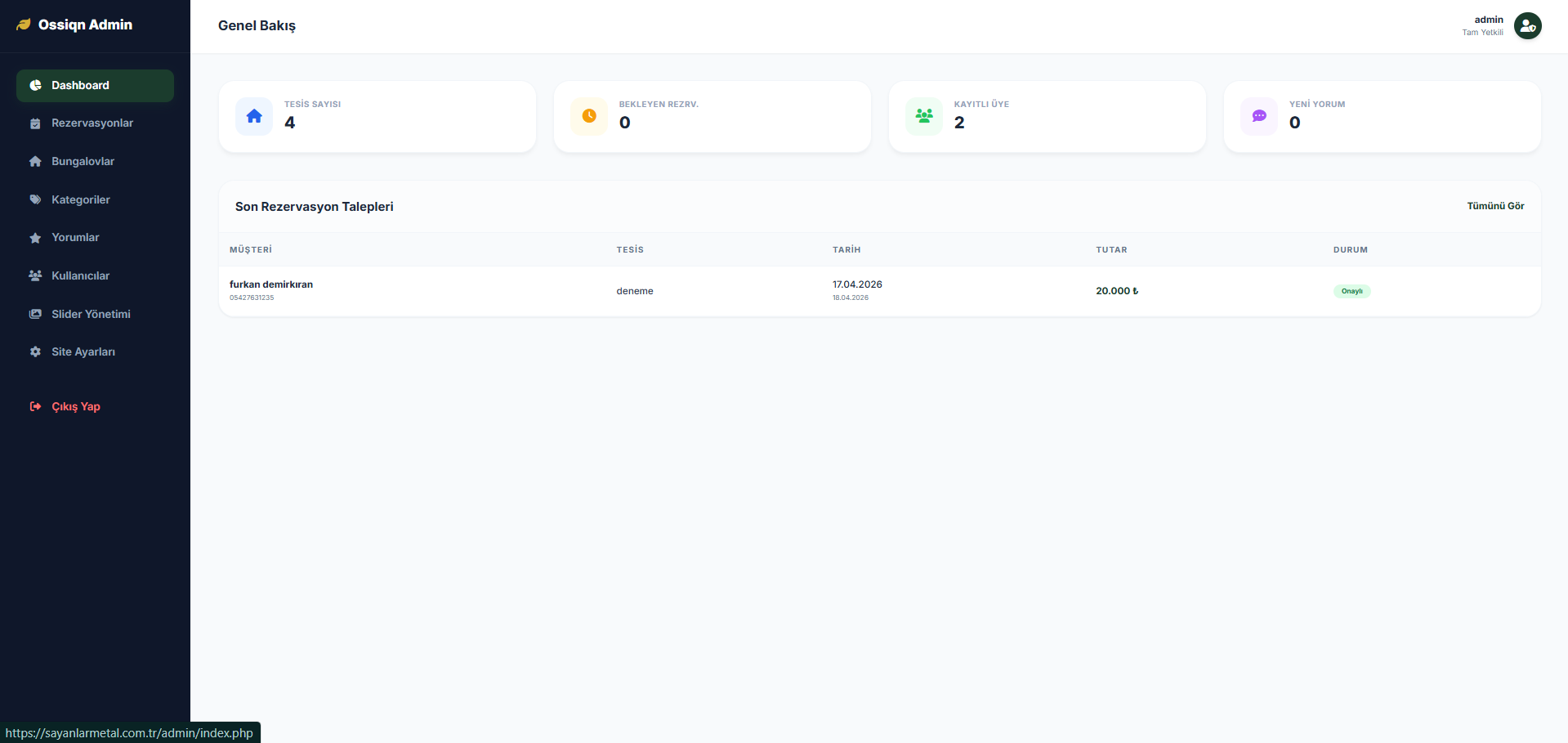Click the Ossiqn Admin leaf logo icon
The height and width of the screenshot is (743, 1568).
coord(24,25)
